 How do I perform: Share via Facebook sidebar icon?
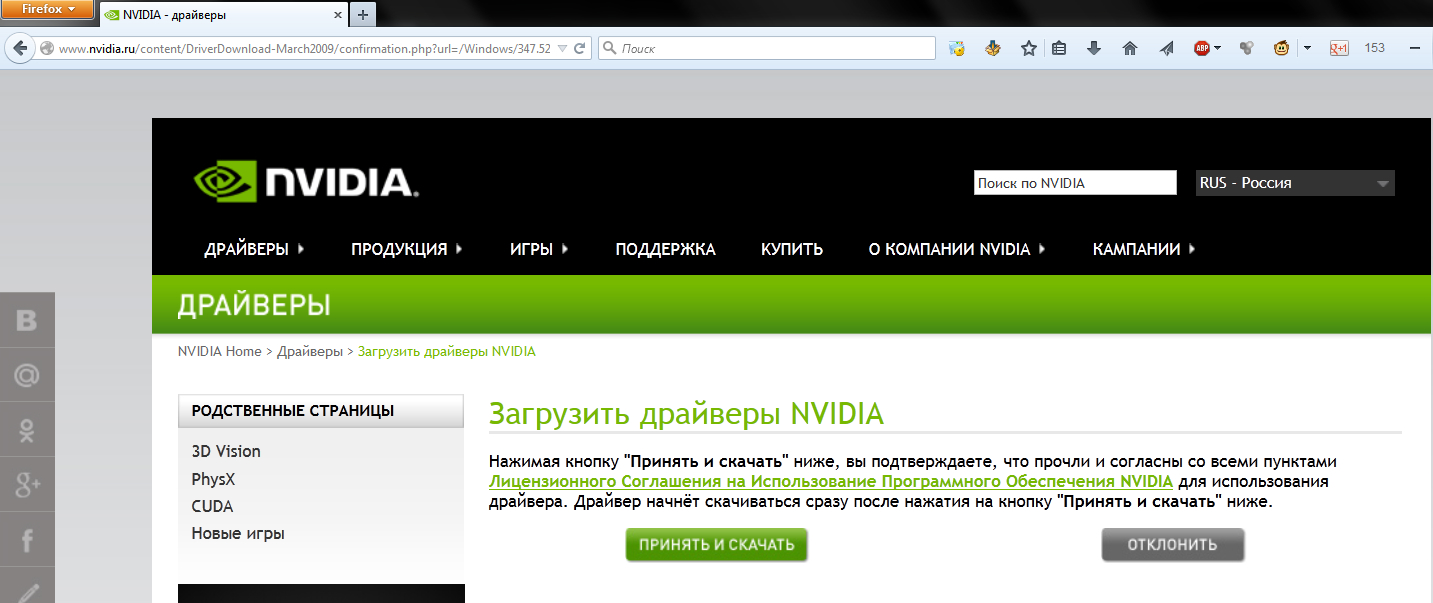pos(27,541)
